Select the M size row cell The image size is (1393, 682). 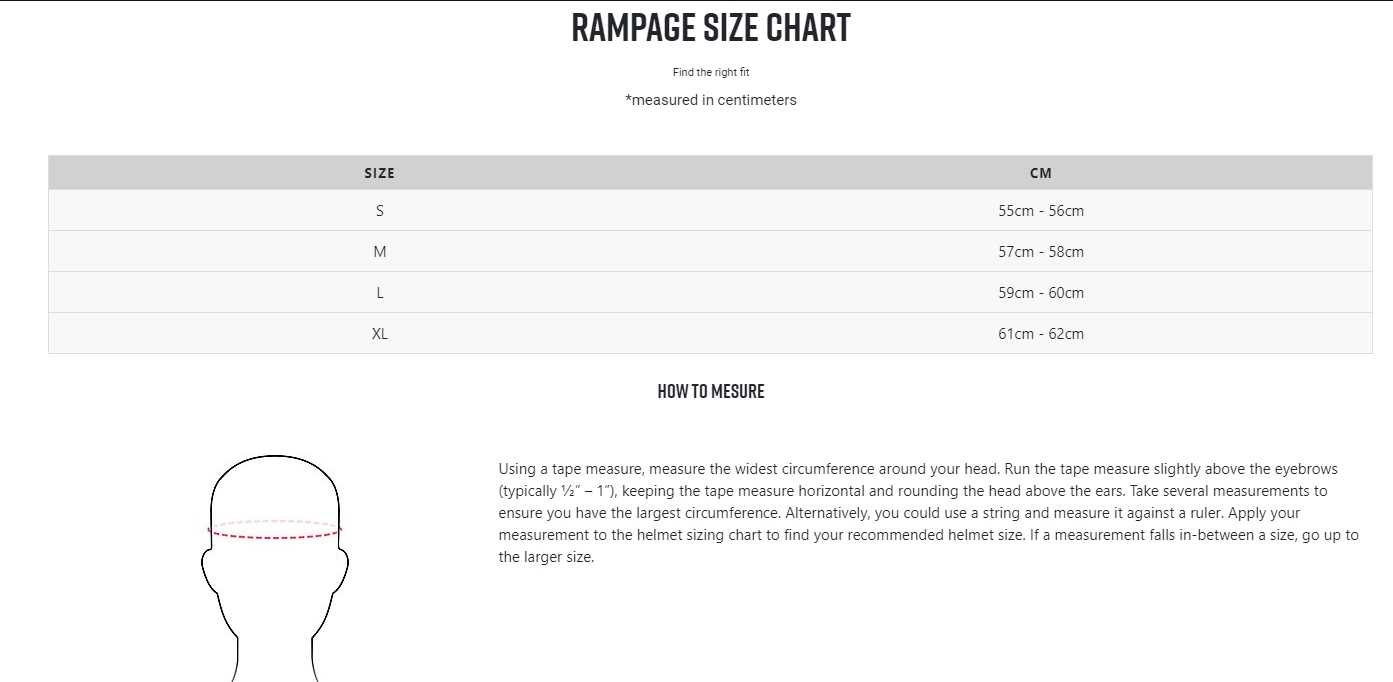point(380,252)
